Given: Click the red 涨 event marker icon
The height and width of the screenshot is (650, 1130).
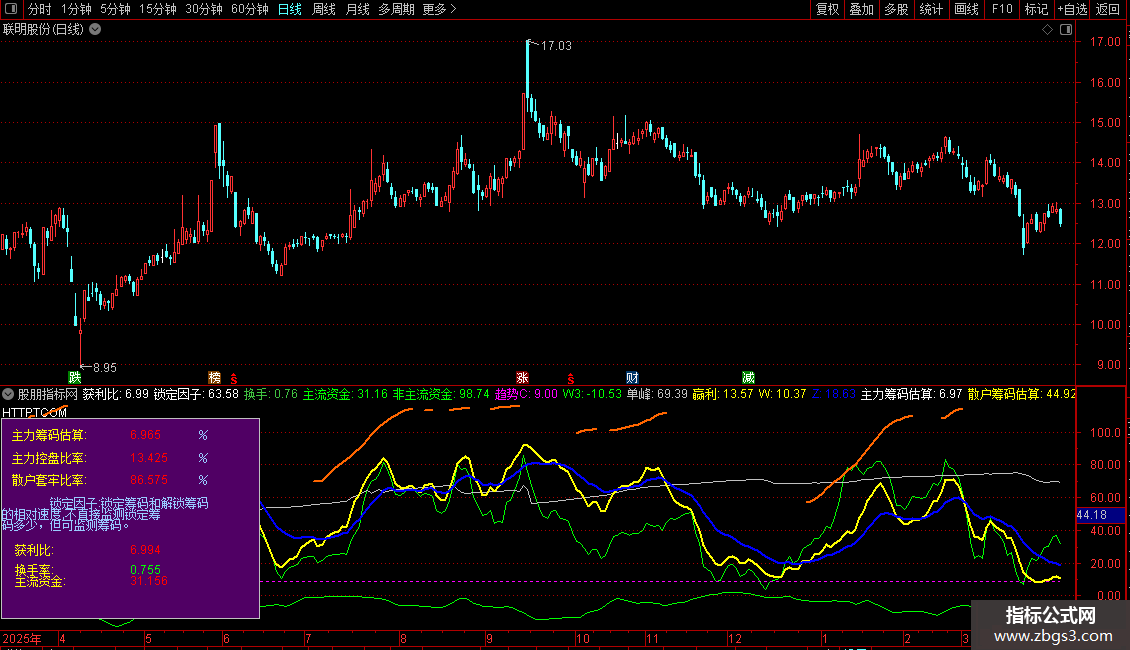Looking at the screenshot, I should [522, 377].
